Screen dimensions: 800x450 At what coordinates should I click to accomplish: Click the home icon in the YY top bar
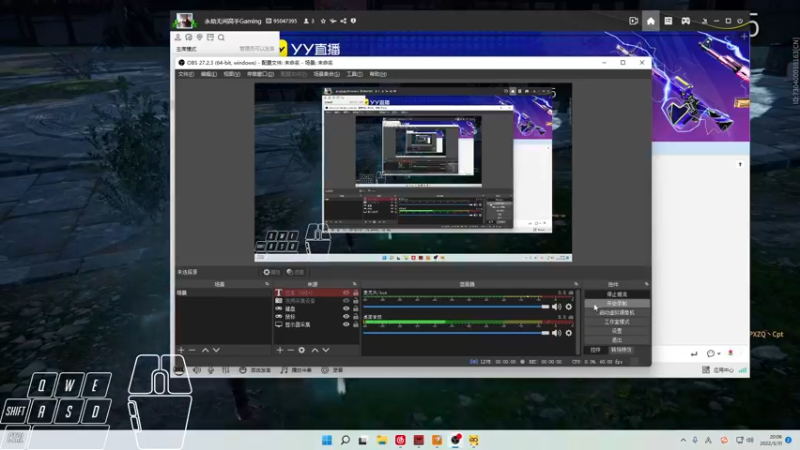pyautogui.click(x=651, y=21)
